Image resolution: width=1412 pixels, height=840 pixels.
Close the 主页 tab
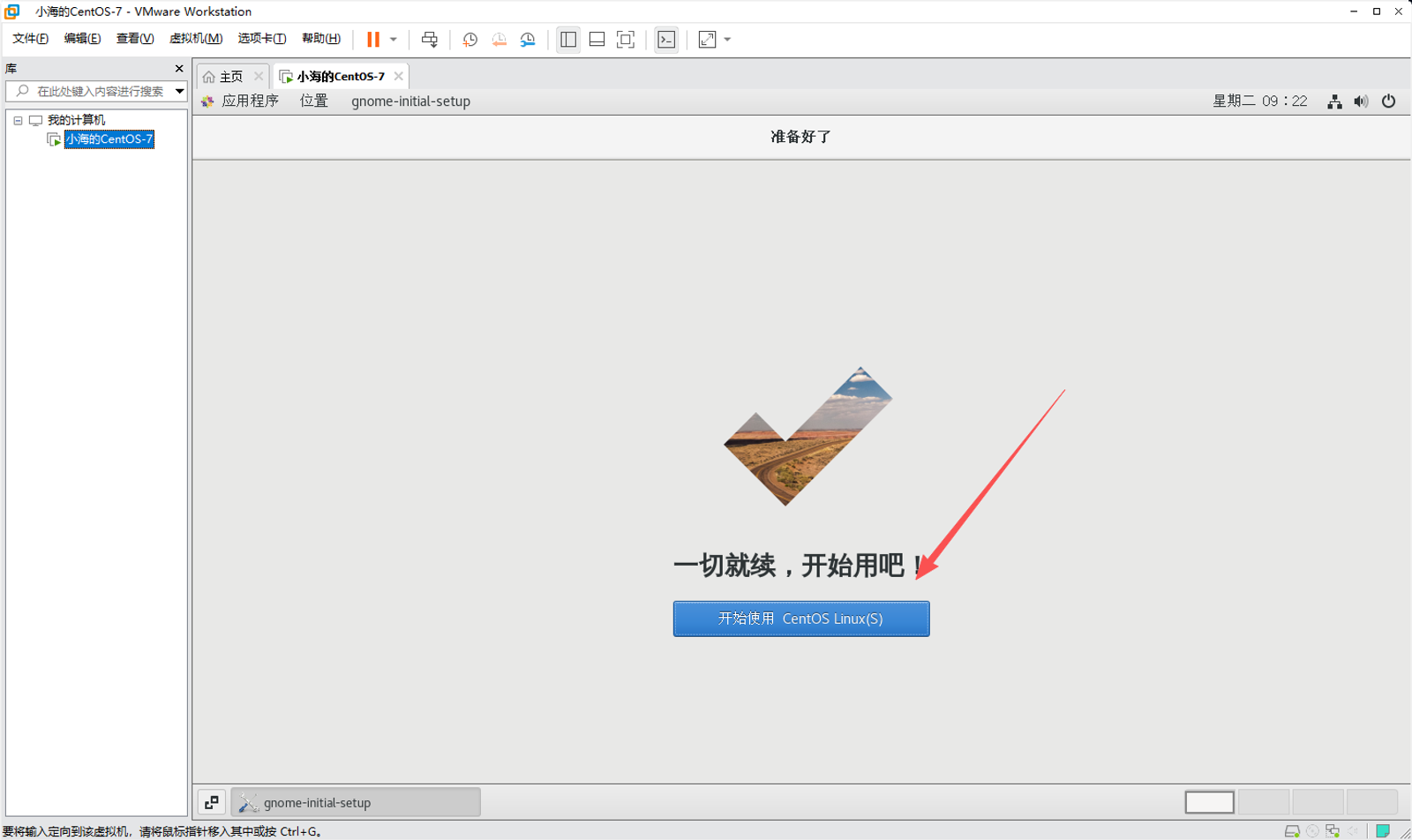pos(259,76)
